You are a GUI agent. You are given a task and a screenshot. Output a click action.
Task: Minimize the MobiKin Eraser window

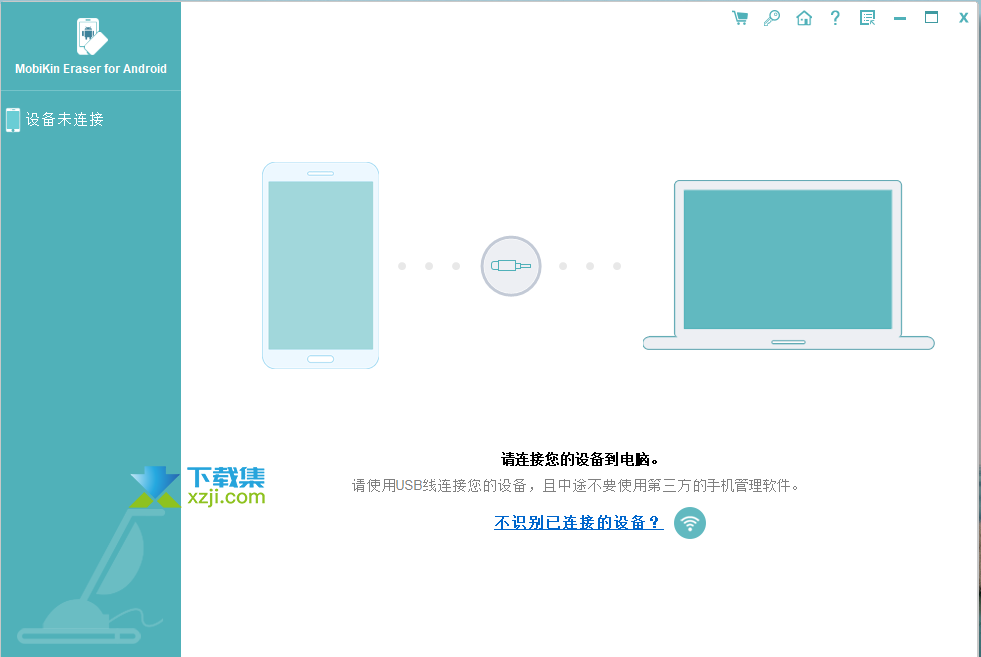(900, 19)
